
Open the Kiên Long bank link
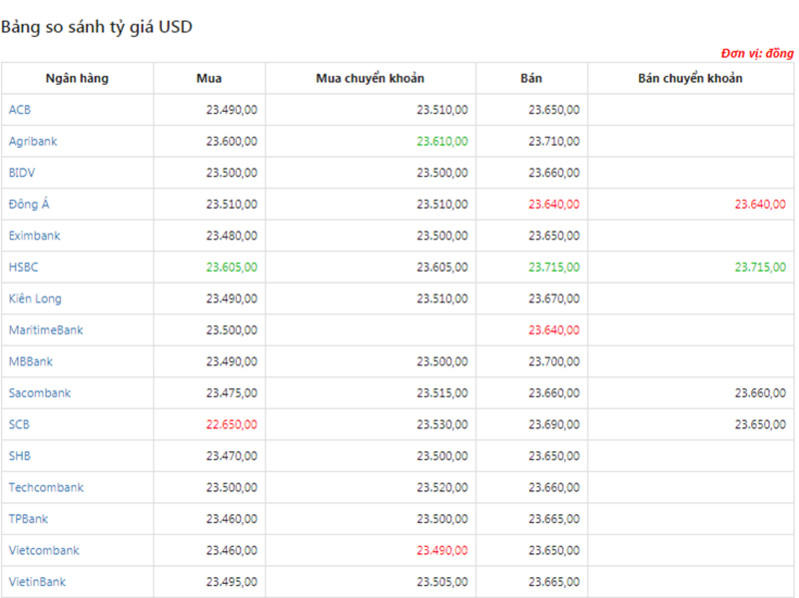click(x=35, y=298)
